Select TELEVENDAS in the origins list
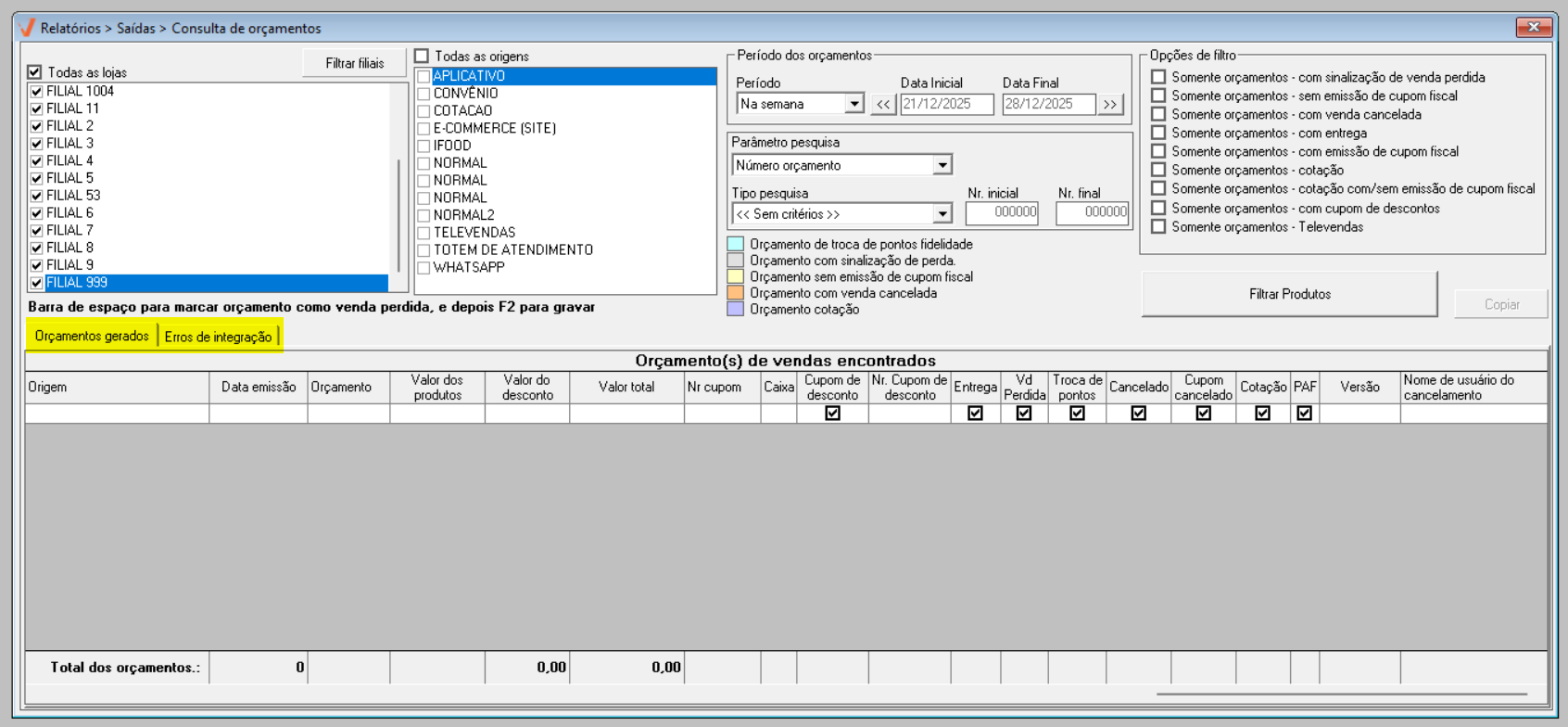The height and width of the screenshot is (727, 1568). click(474, 233)
